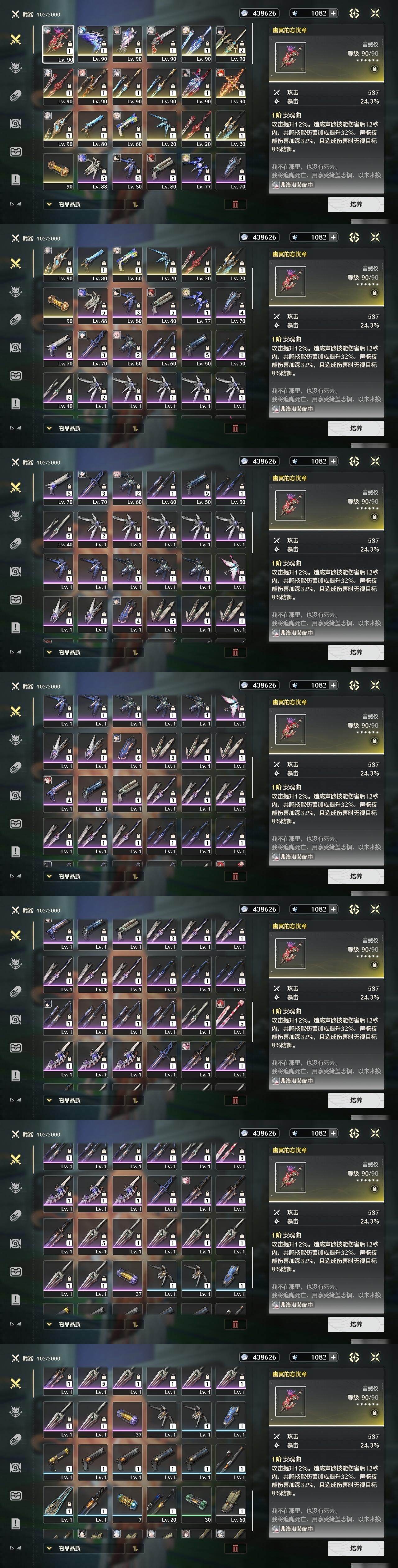Collapse the sidebar with the arrows in the topmost panel
This screenshot has width=398, height=1568.
point(16,204)
